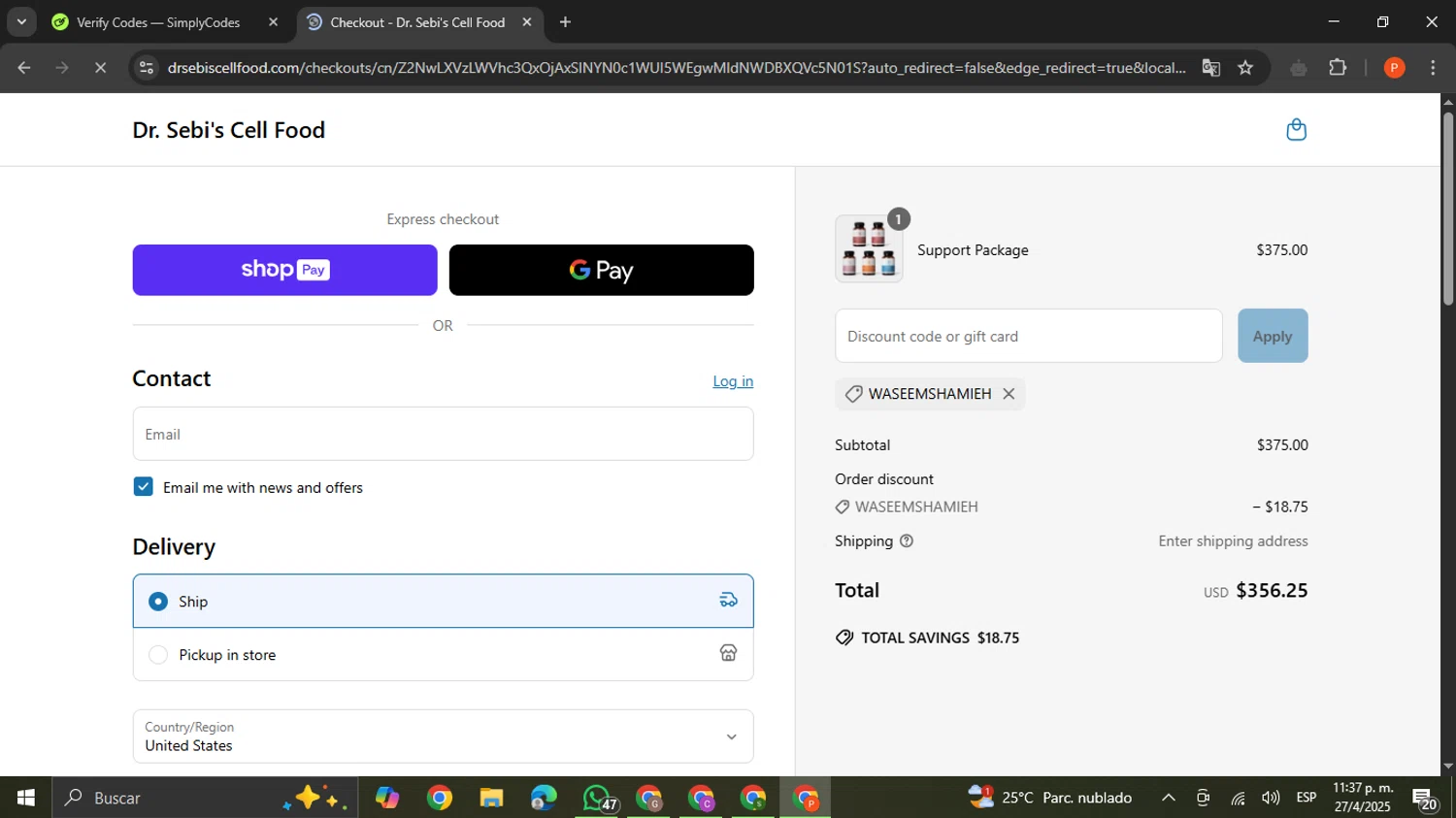Click the USD $356.25 total amount

pyautogui.click(x=1256, y=590)
